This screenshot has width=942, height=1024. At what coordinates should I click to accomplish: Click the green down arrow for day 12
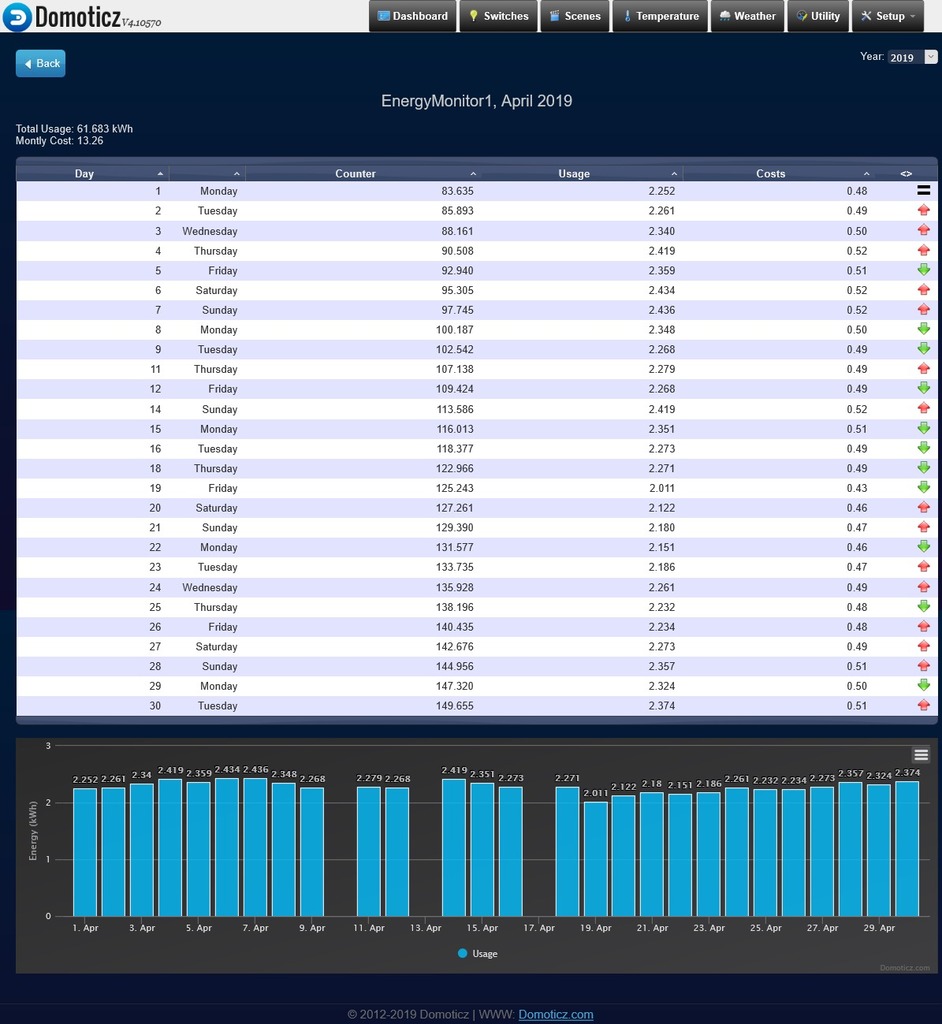923,389
